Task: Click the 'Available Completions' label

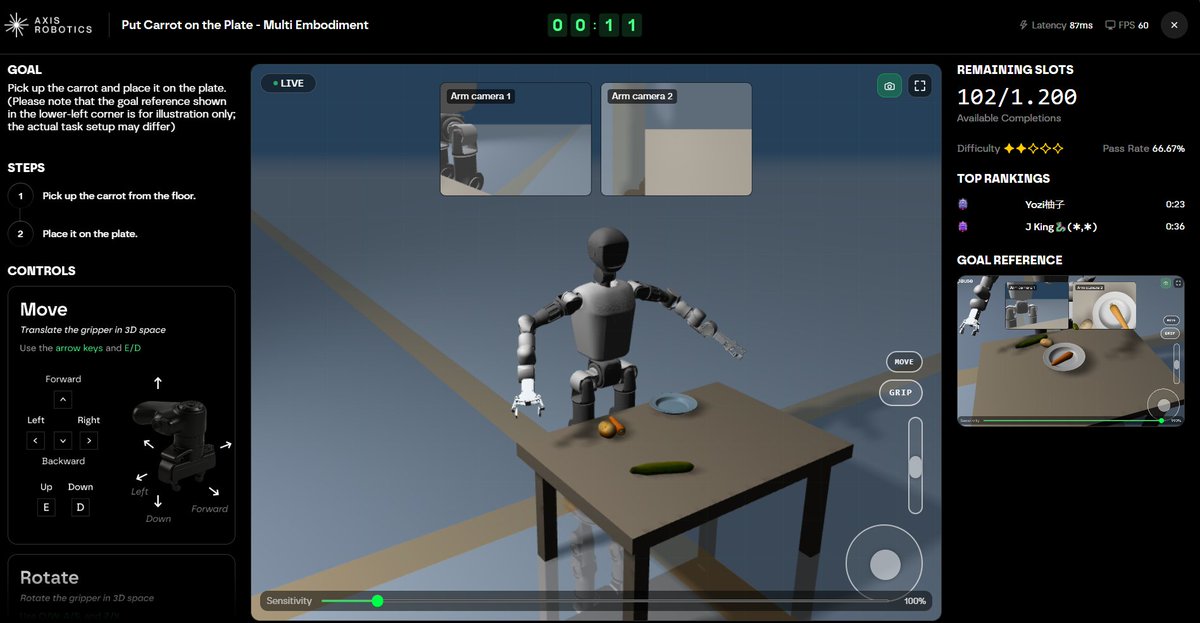Action: (1009, 118)
